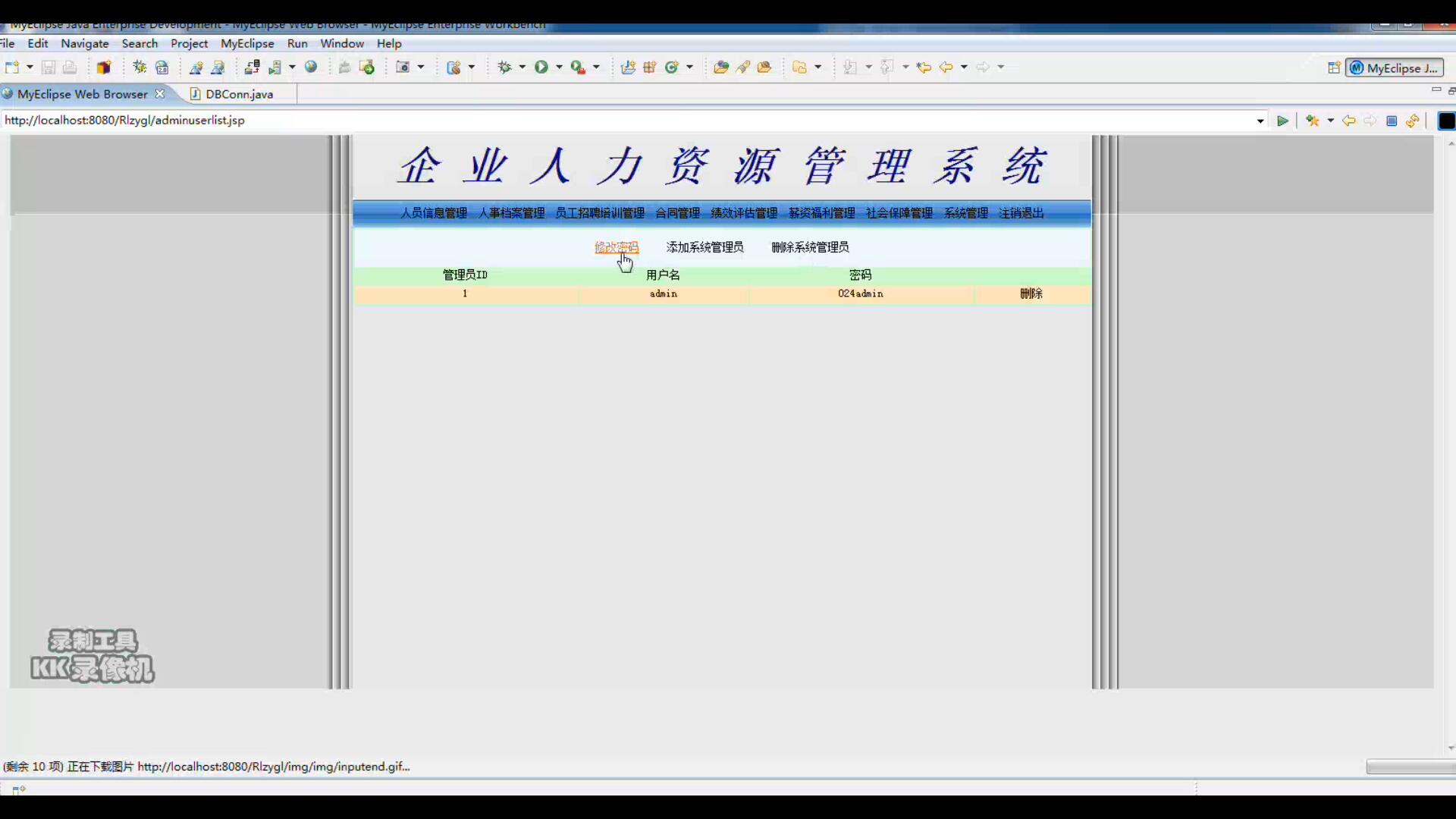Click the 修改密码 link
The image size is (1456, 819).
pyautogui.click(x=617, y=247)
